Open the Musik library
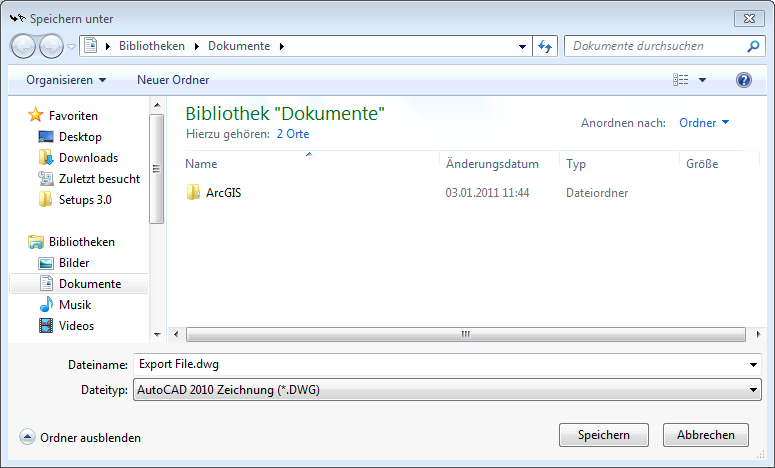The image size is (775, 468). click(x=75, y=305)
